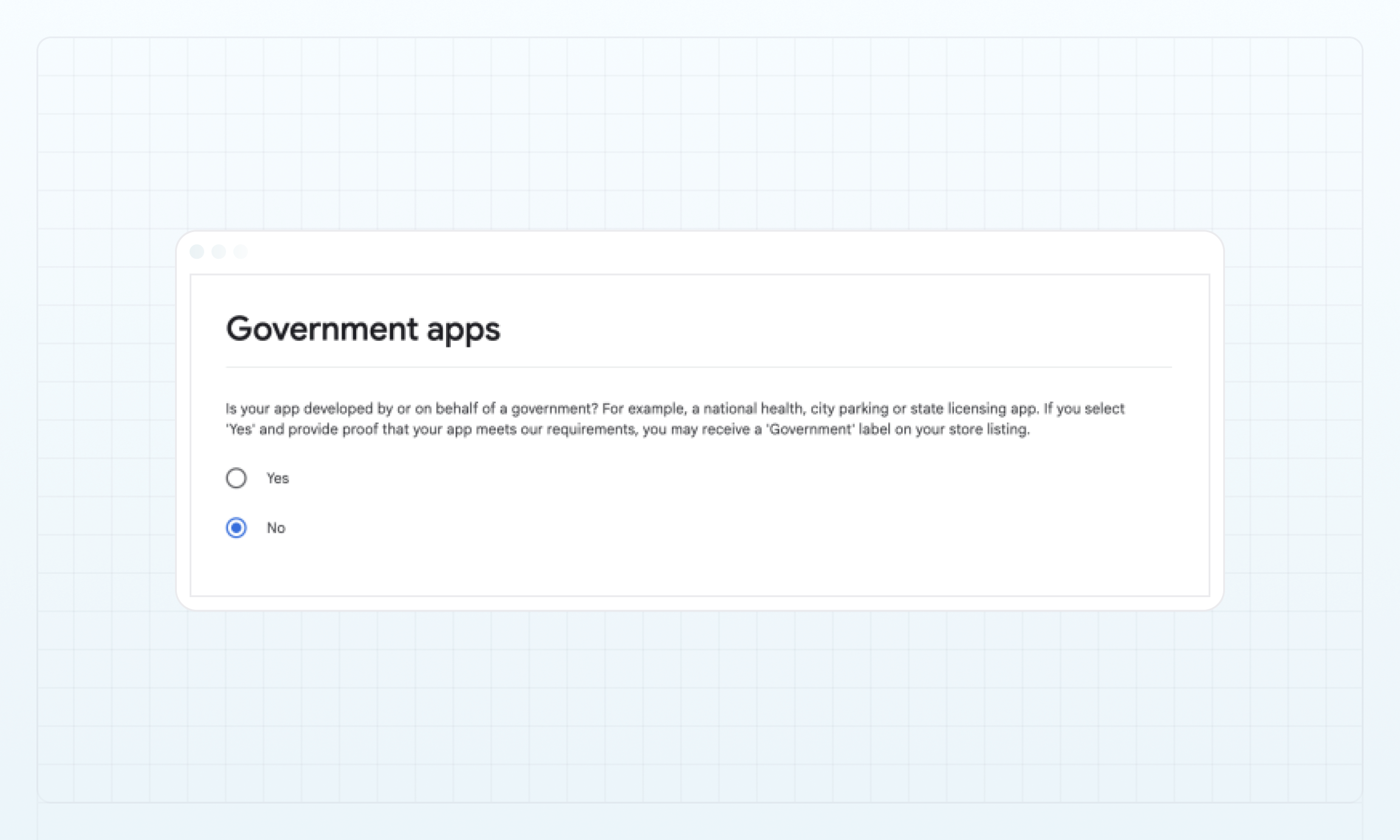Click the 'Yes' text label
The width and height of the screenshot is (1400, 840).
[x=277, y=478]
